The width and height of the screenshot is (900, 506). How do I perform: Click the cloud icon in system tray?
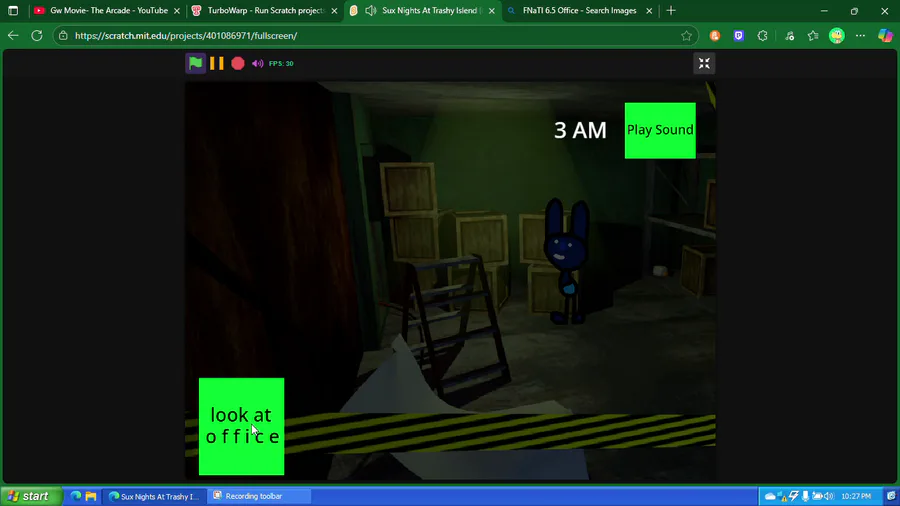[x=770, y=496]
